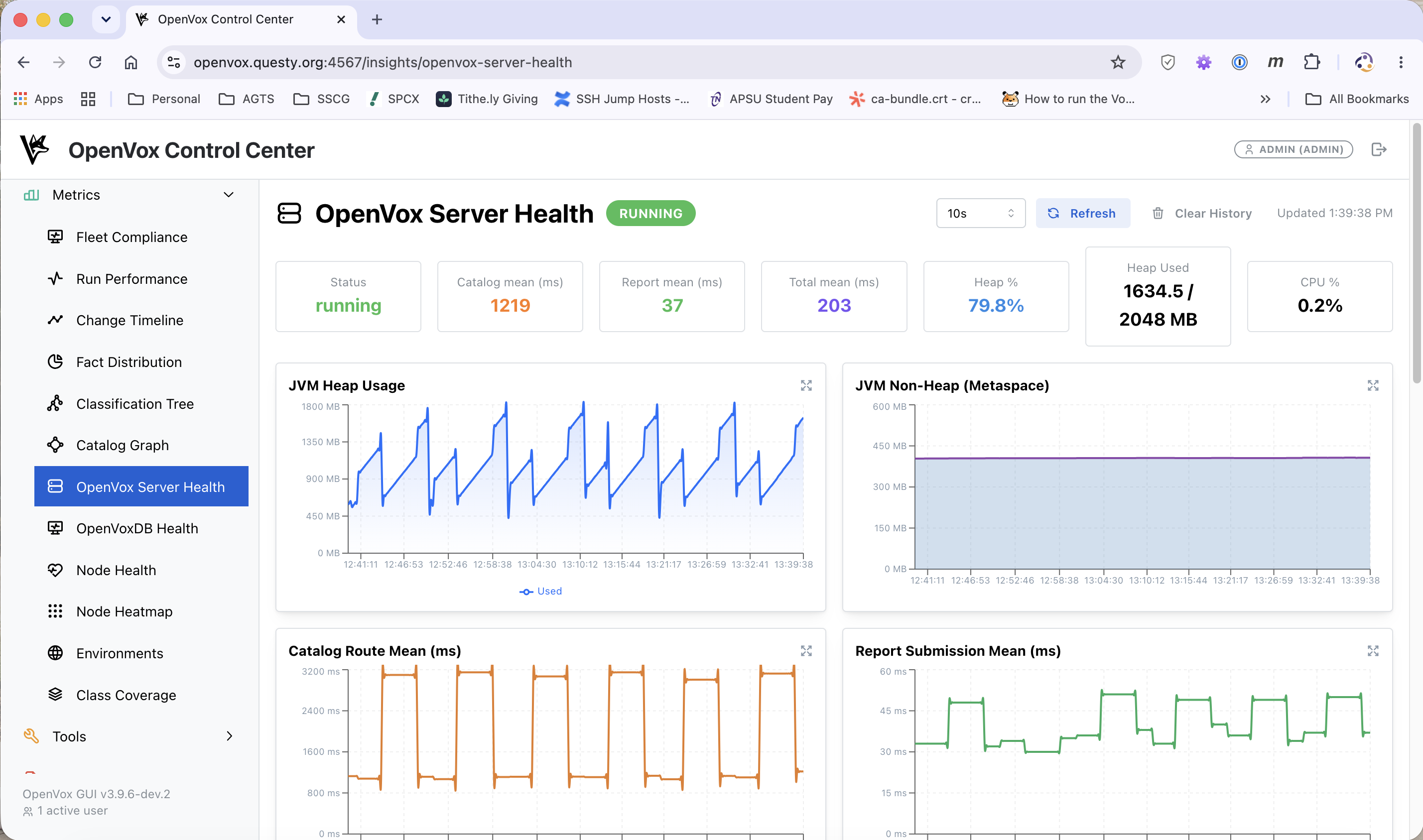Show hidden bookmarks overflow chevron
Viewport: 1423px width, 840px height.
pos(1265,99)
